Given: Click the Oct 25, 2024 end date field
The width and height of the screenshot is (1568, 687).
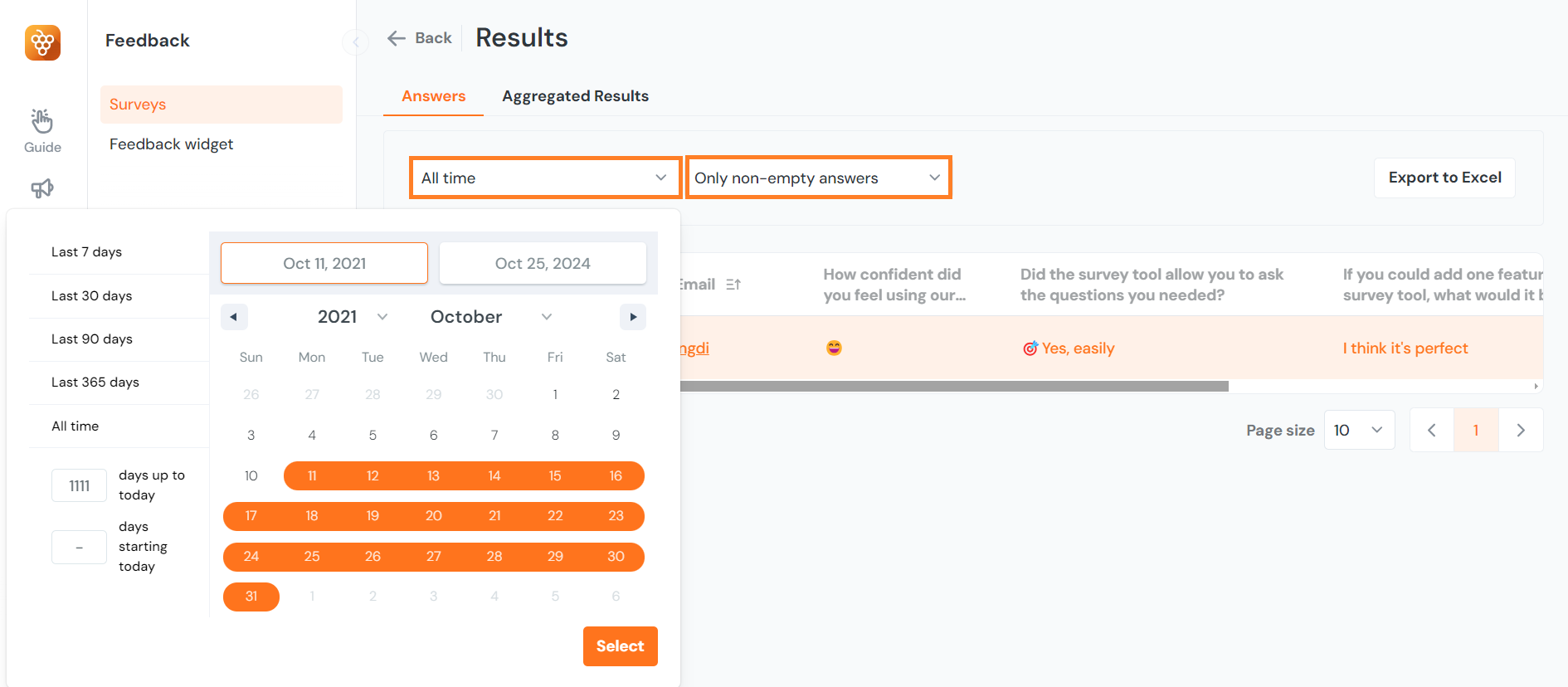Looking at the screenshot, I should 543,263.
